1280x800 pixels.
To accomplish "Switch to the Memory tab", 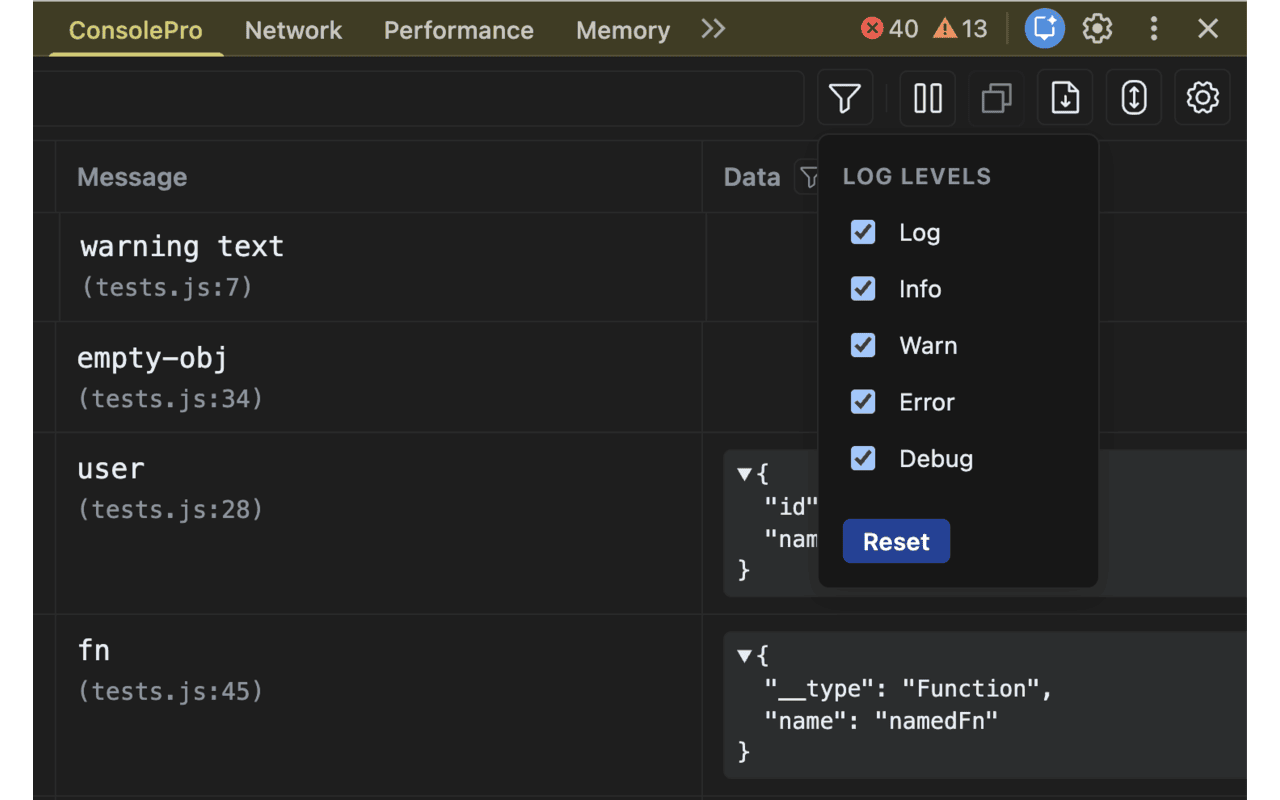I will (623, 30).
